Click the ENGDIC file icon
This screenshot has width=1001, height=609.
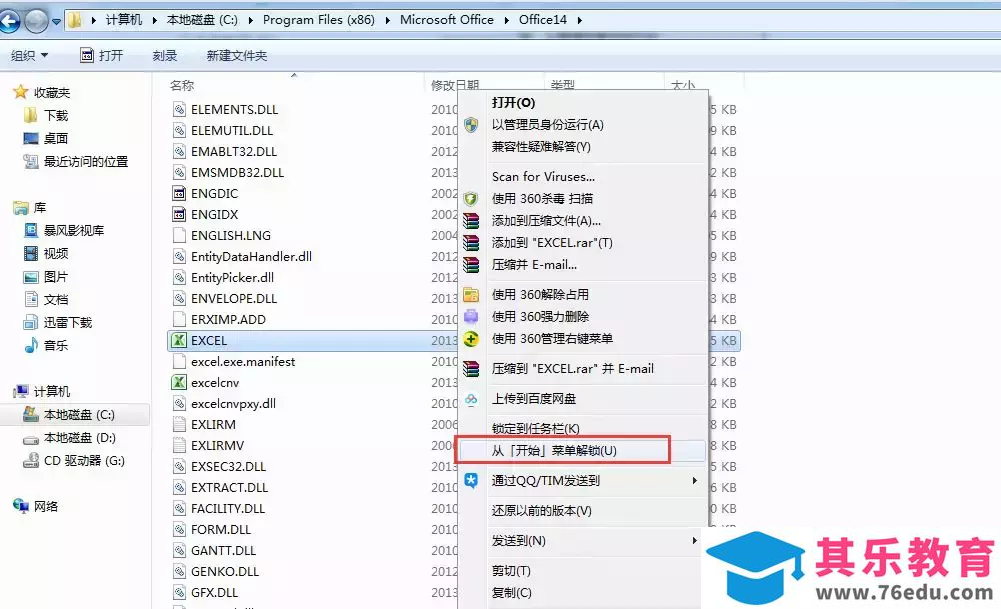(x=179, y=193)
